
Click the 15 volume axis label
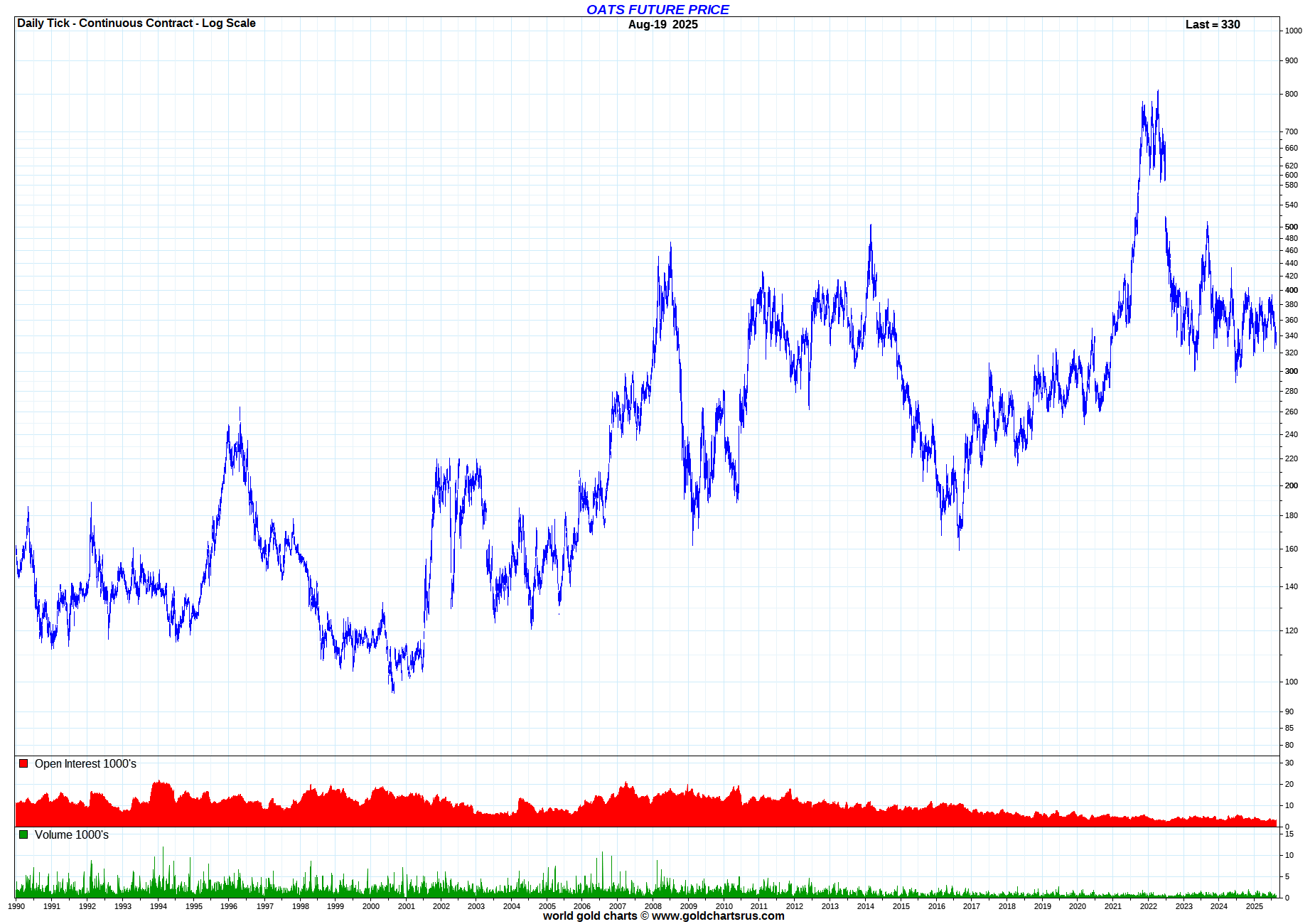click(1289, 834)
